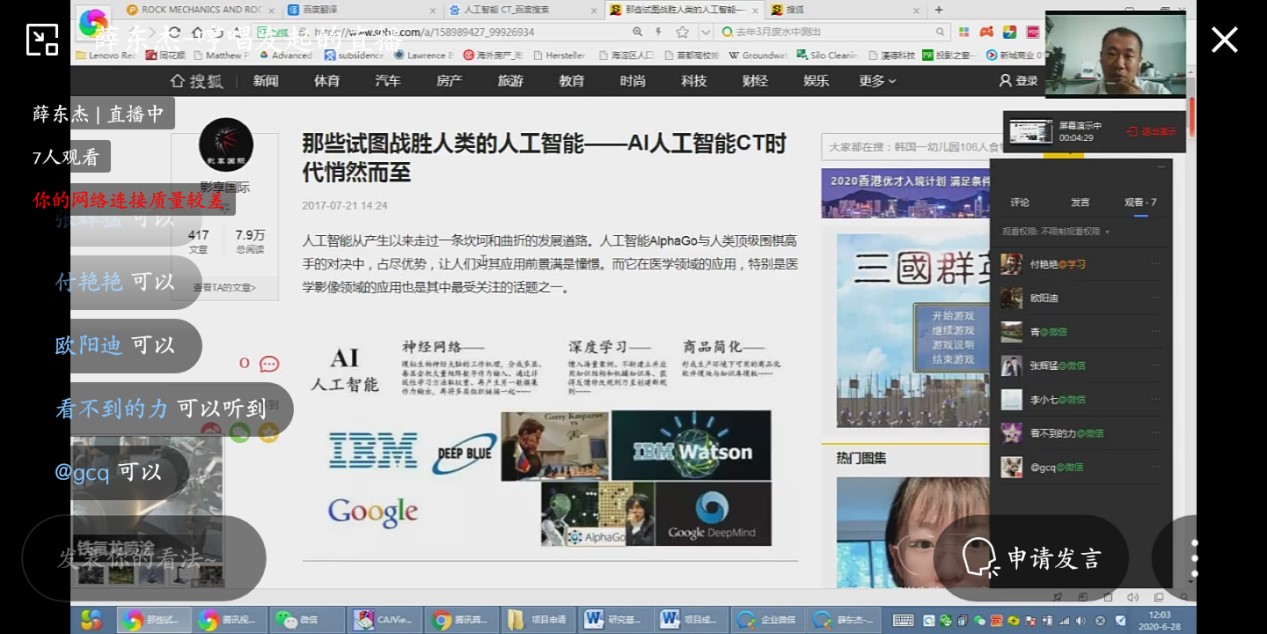Open the 查看TA的文章 link
The image size is (1267, 634).
[225, 287]
